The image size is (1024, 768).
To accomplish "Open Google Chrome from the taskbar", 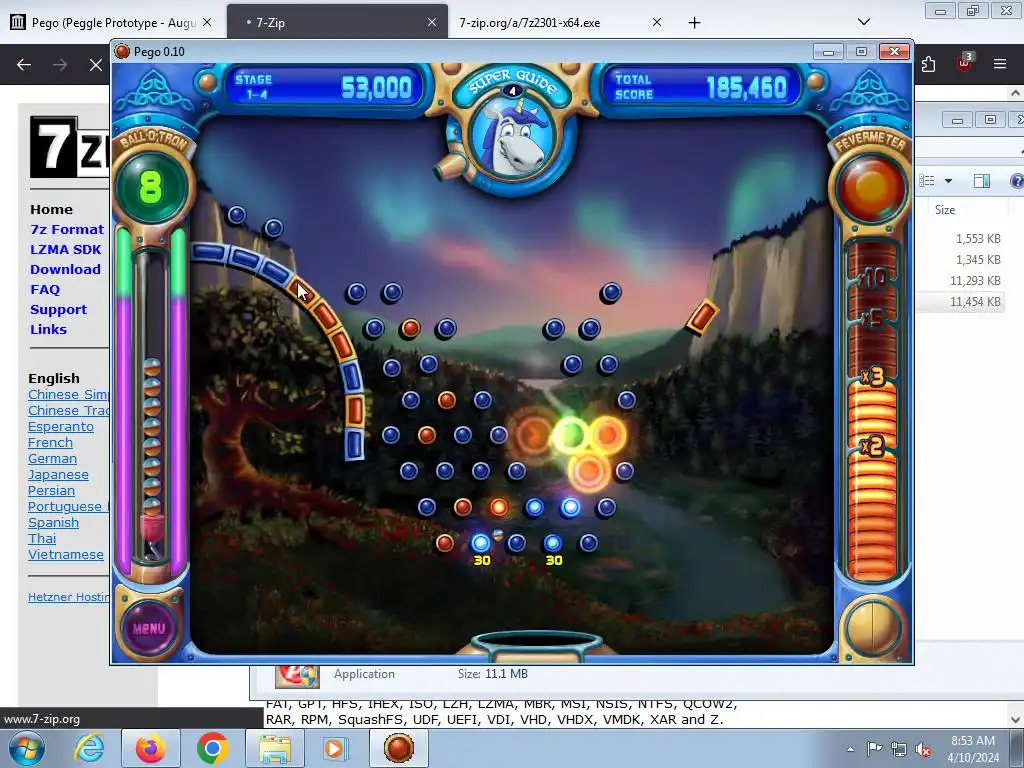I will click(212, 748).
